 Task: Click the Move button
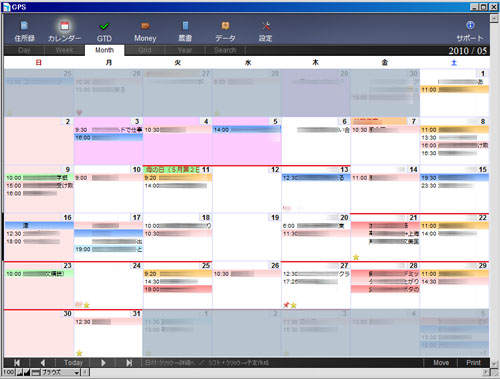441,363
